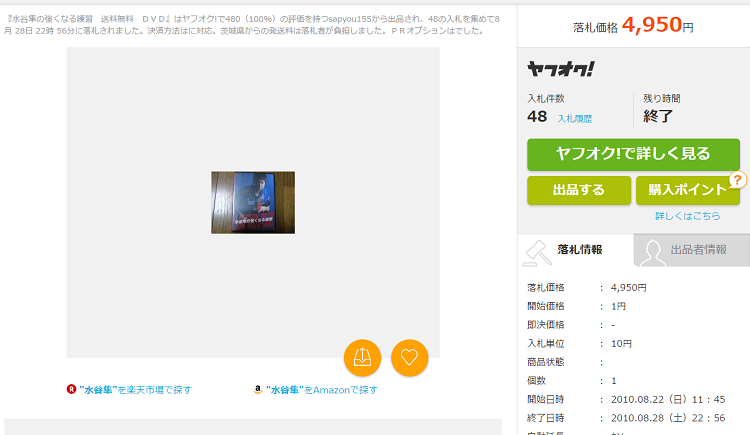Follow the 詳しくはこちら link
The height and width of the screenshot is (435, 750).
point(687,216)
